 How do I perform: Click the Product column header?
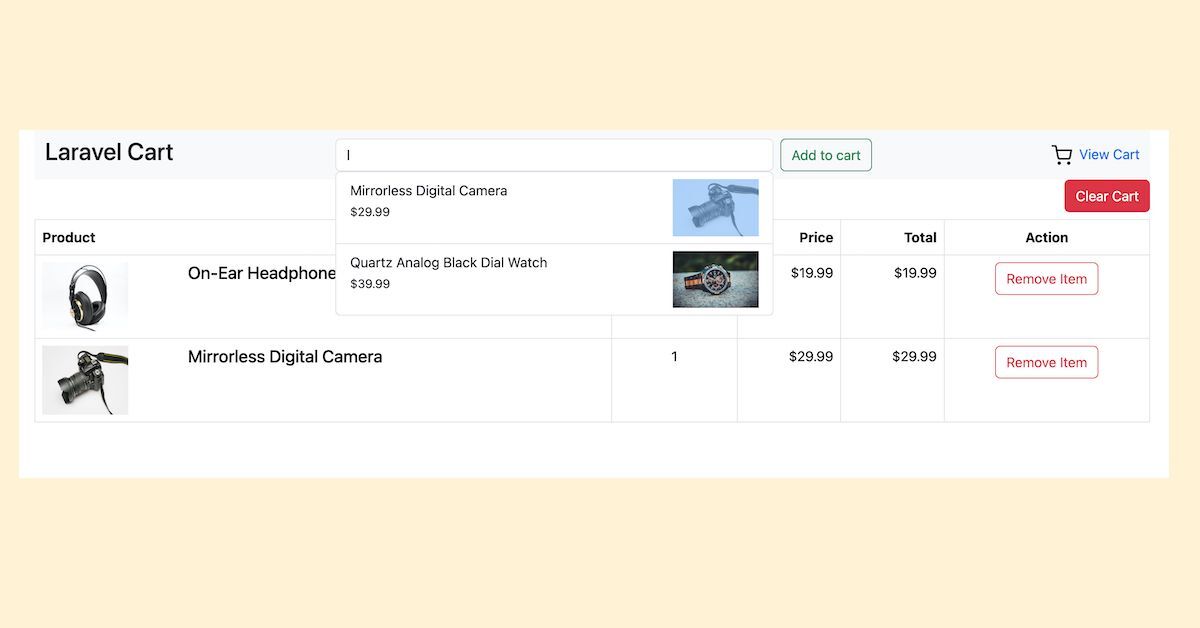68,237
